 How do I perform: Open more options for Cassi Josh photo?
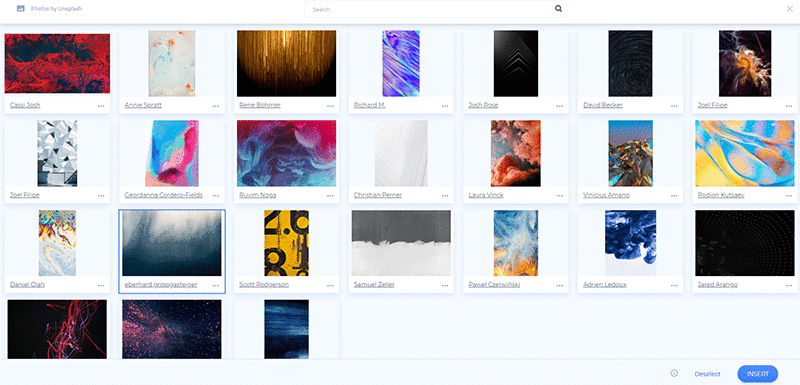click(x=101, y=106)
